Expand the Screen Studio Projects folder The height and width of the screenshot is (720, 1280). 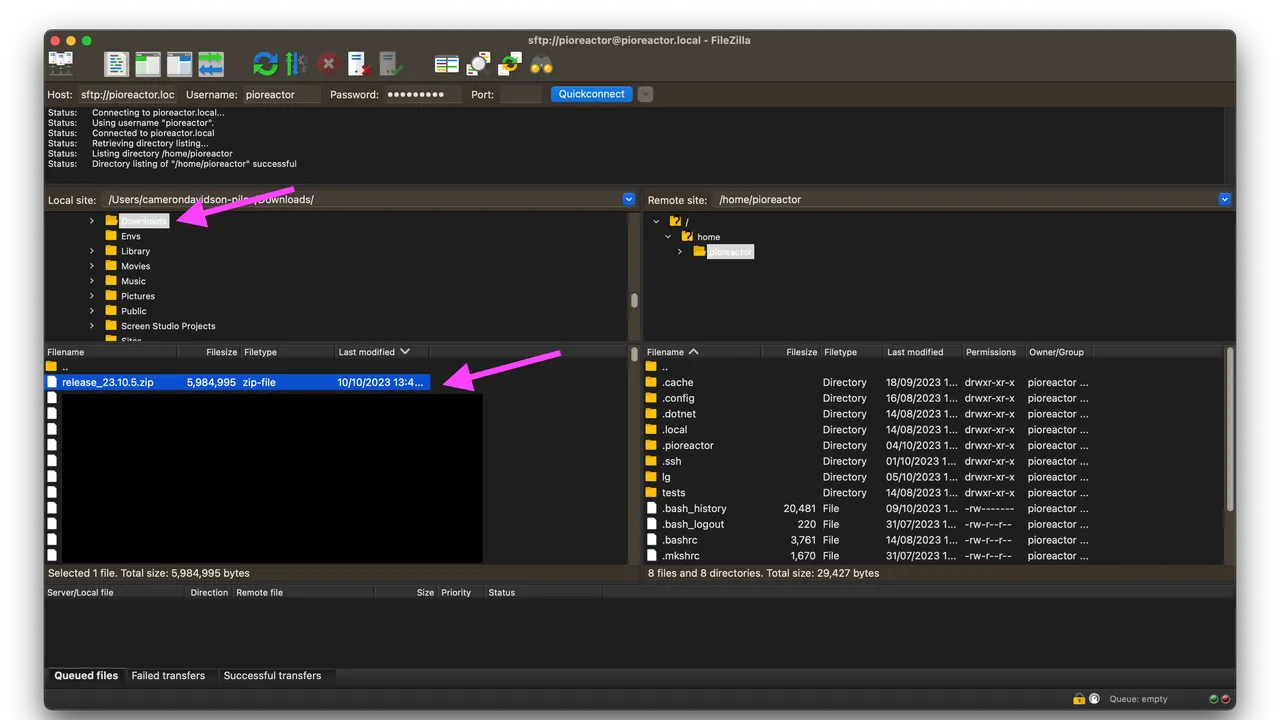[x=92, y=326]
